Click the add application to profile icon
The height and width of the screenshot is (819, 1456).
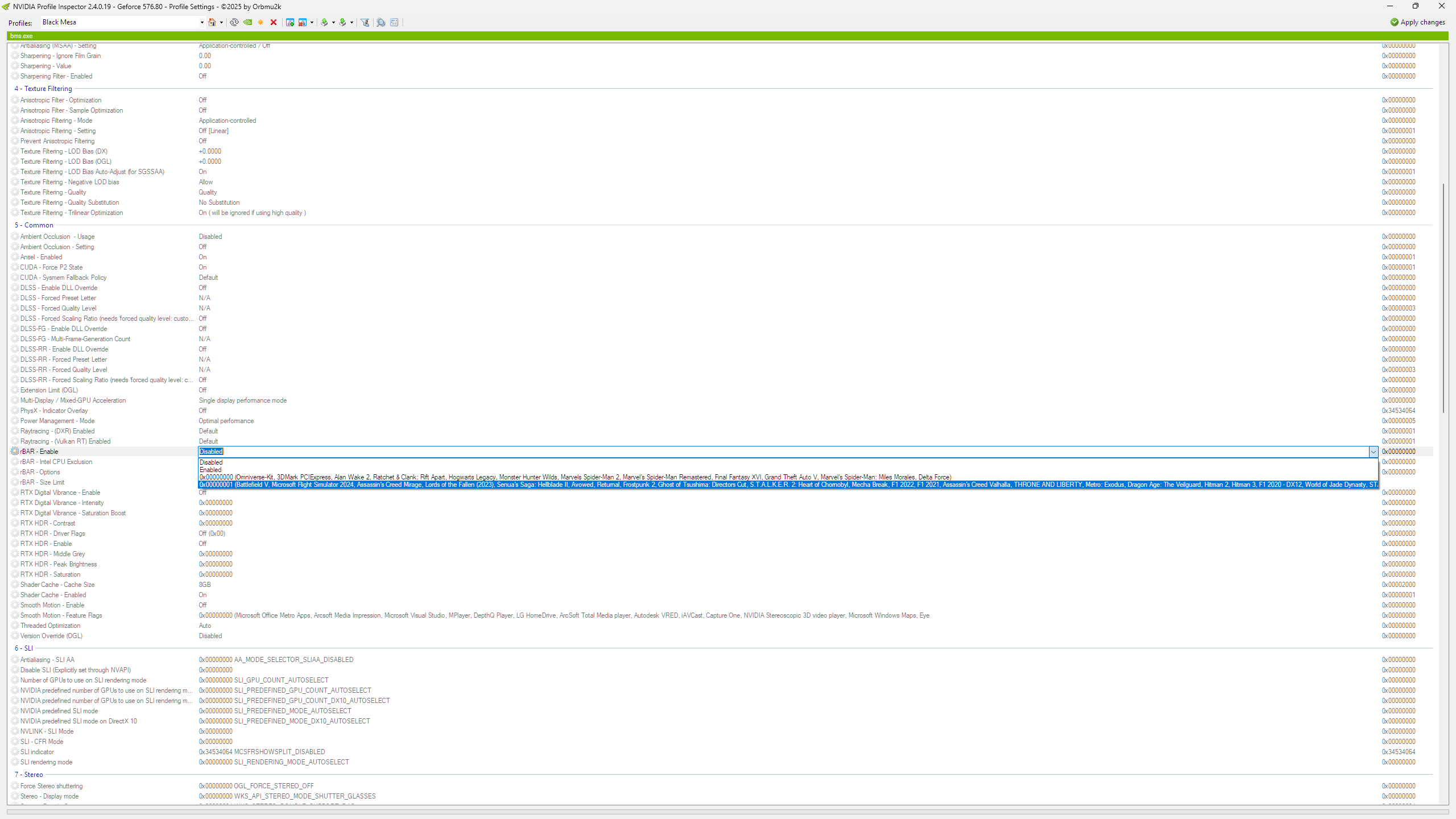(290, 22)
